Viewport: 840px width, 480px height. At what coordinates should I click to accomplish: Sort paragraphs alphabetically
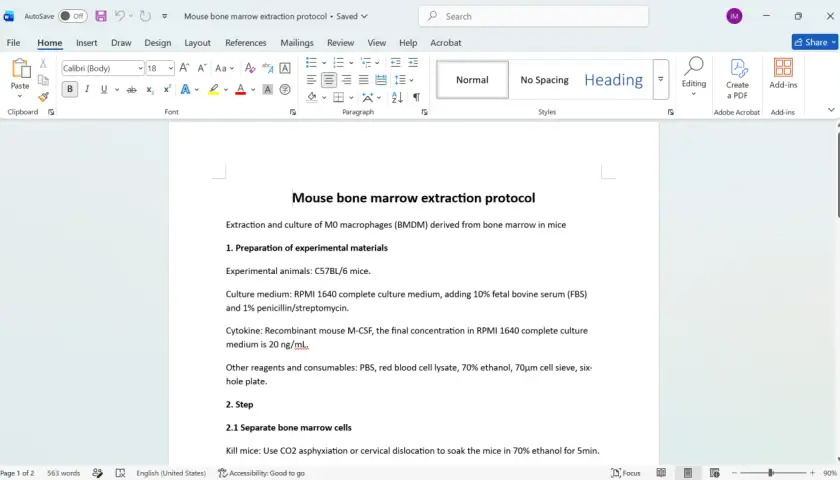pyautogui.click(x=397, y=98)
